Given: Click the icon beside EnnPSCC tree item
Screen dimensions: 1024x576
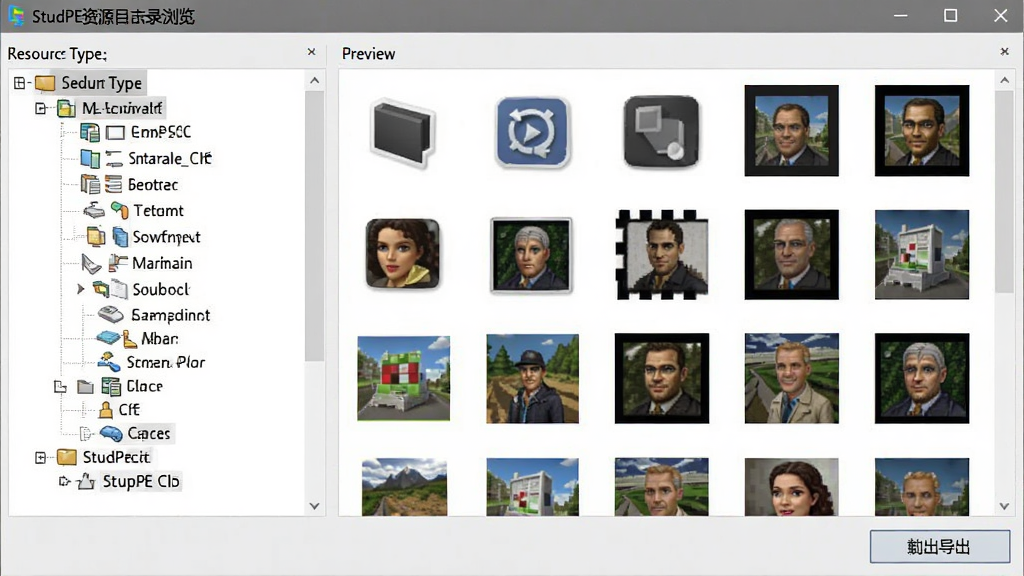Looking at the screenshot, I should point(89,133).
